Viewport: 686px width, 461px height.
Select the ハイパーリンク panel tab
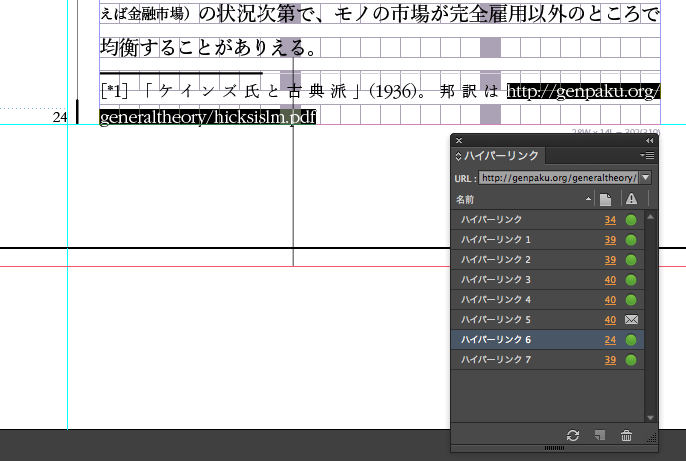pyautogui.click(x=498, y=156)
